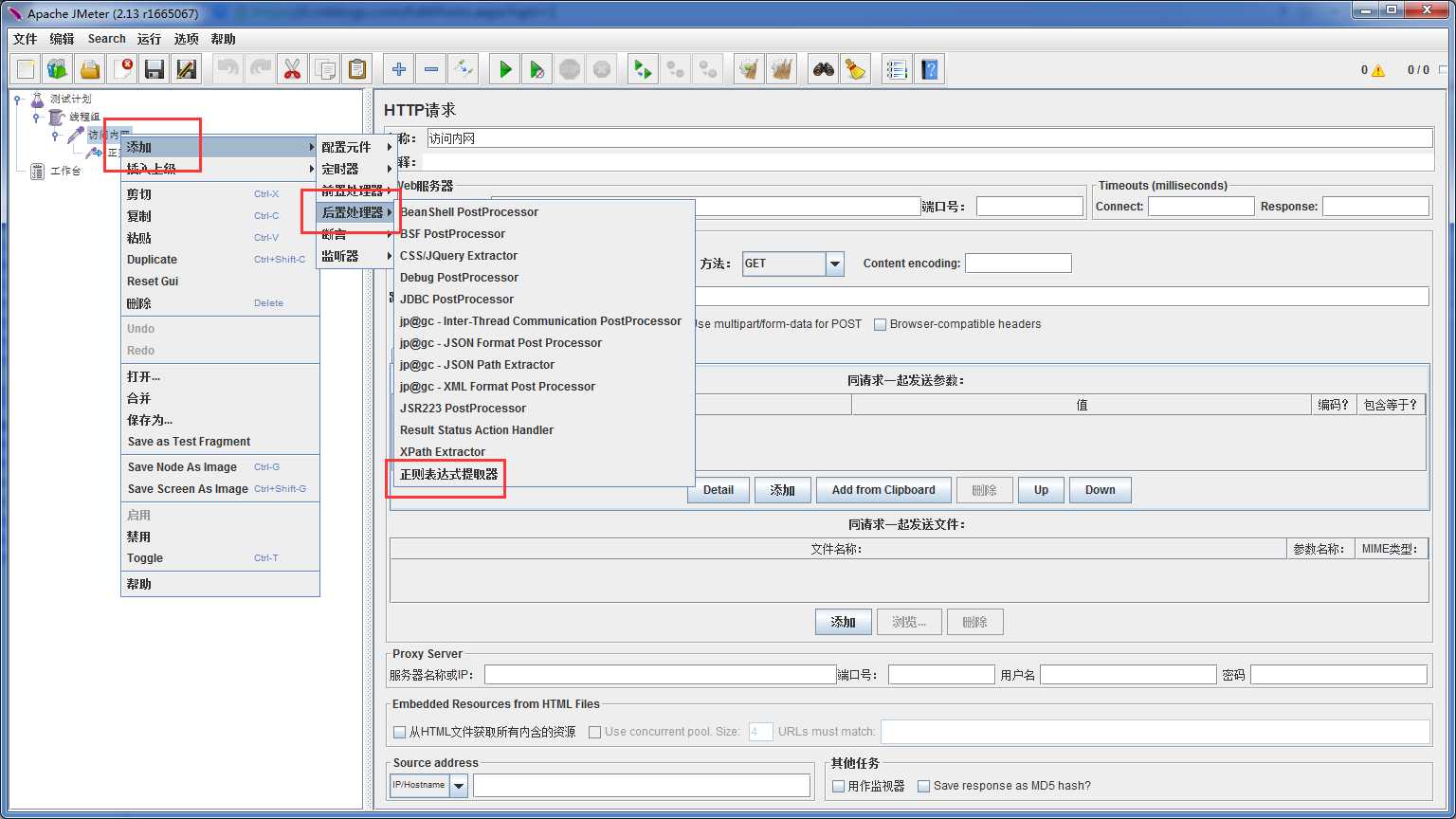Click the 名称 input field with 访问内网

929,138
